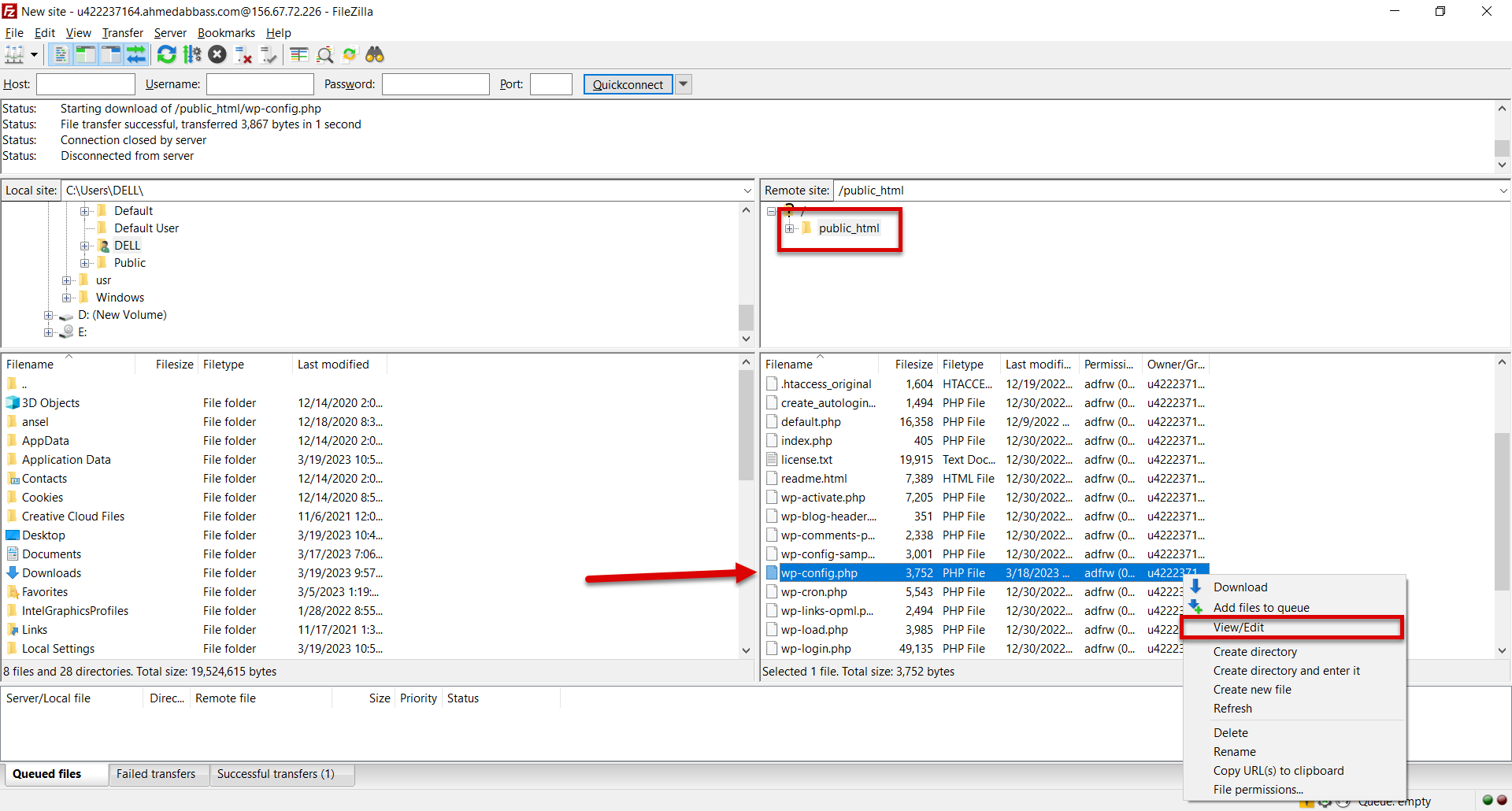Select View/Edit from the context menu
The image size is (1512, 811).
click(1239, 628)
